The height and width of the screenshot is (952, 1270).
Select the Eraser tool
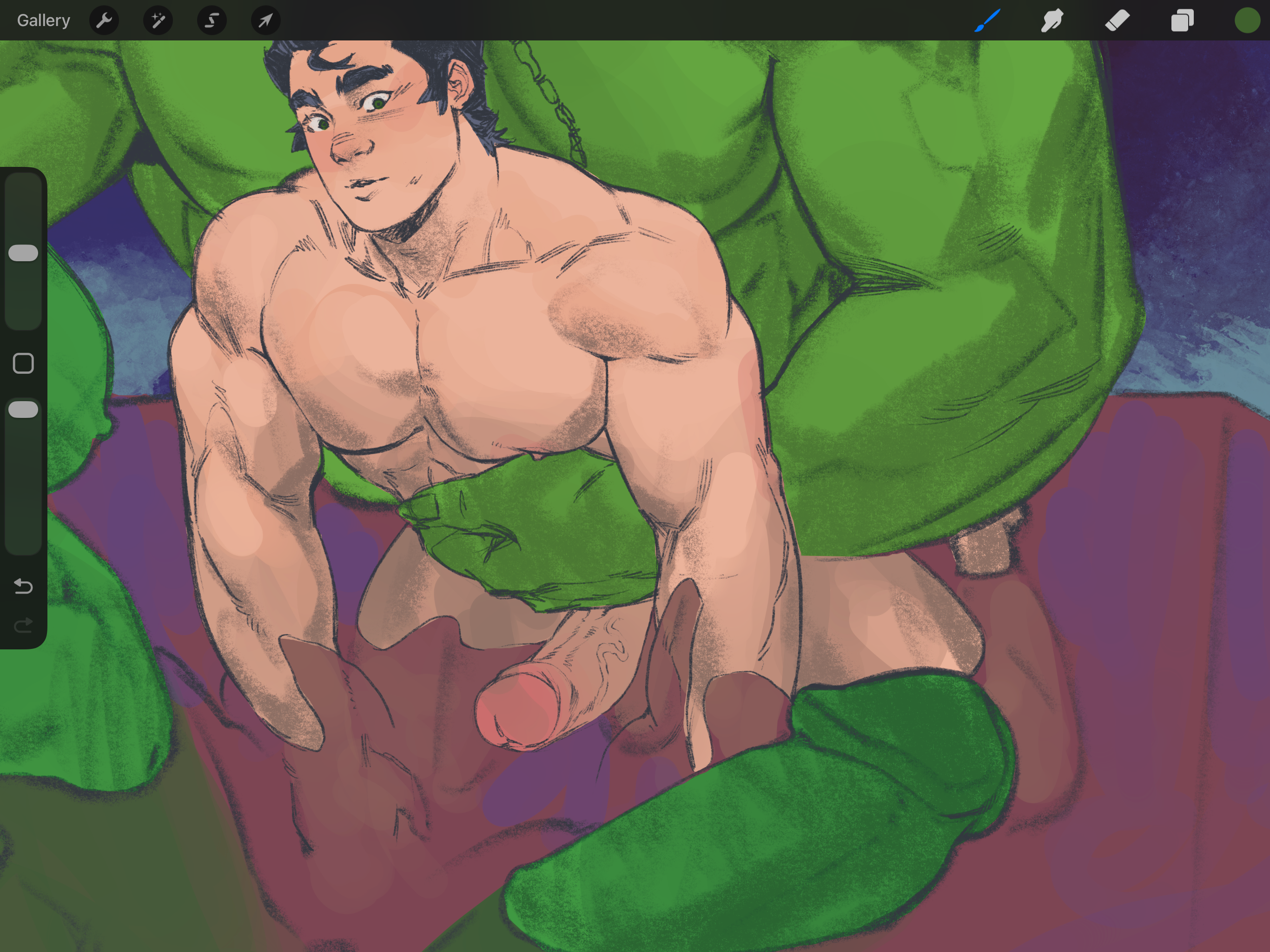(1117, 20)
